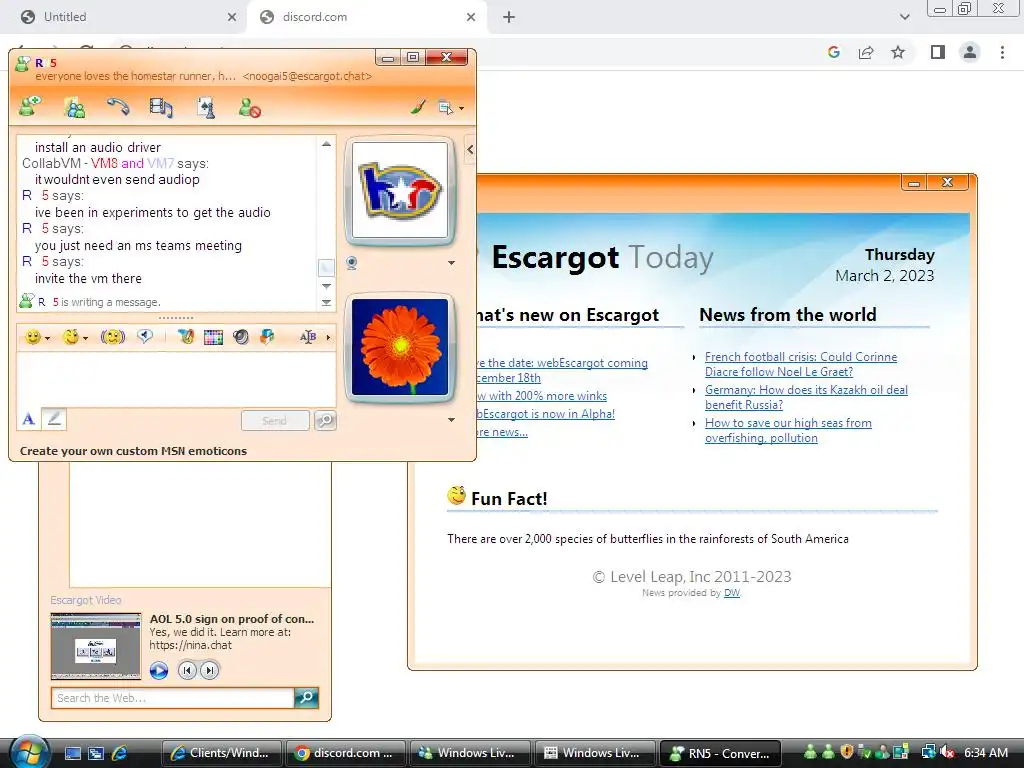Image resolution: width=1024 pixels, height=768 pixels.
Task: Focus the Search the Web field
Action: click(x=173, y=698)
